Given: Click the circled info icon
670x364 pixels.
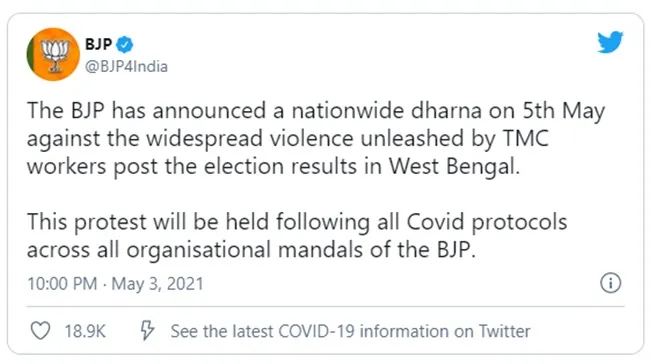Looking at the screenshot, I should click(x=611, y=283).
